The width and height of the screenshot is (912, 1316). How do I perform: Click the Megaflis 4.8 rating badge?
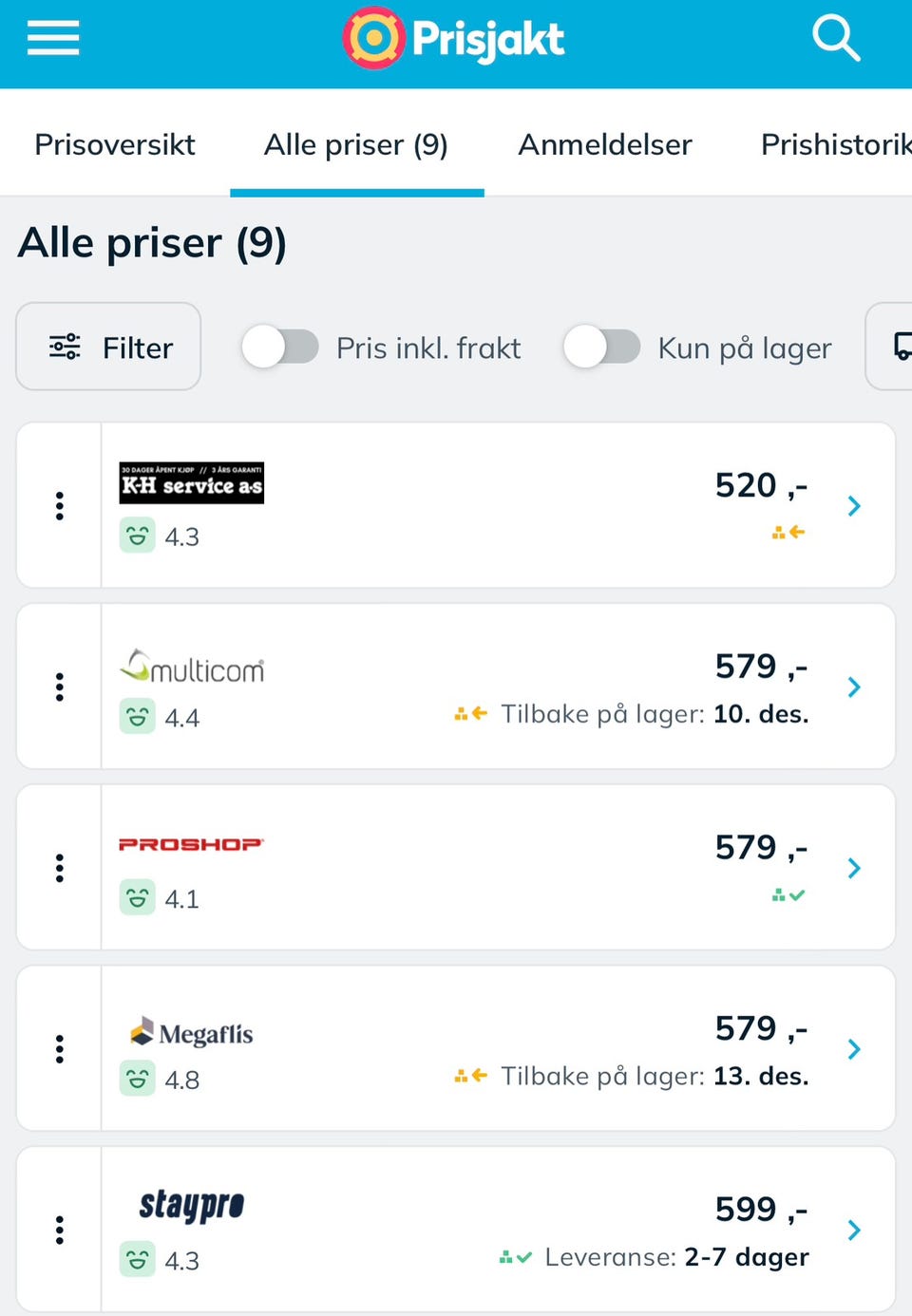coord(160,1080)
